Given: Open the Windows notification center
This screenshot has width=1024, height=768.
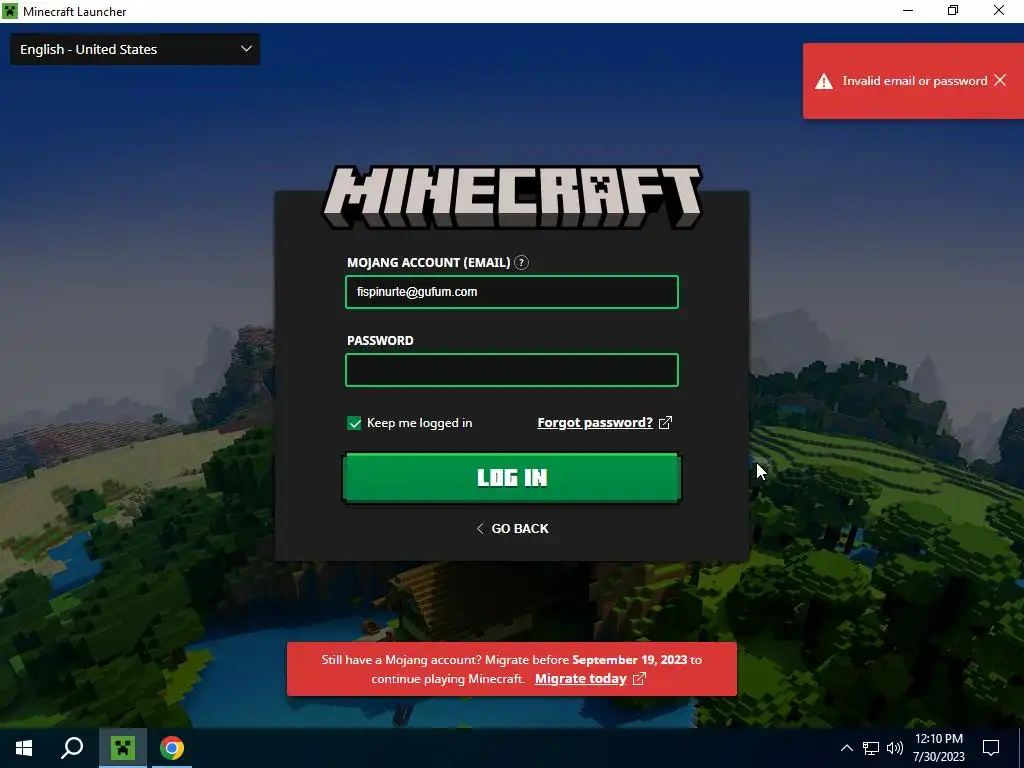Looking at the screenshot, I should click(x=991, y=748).
